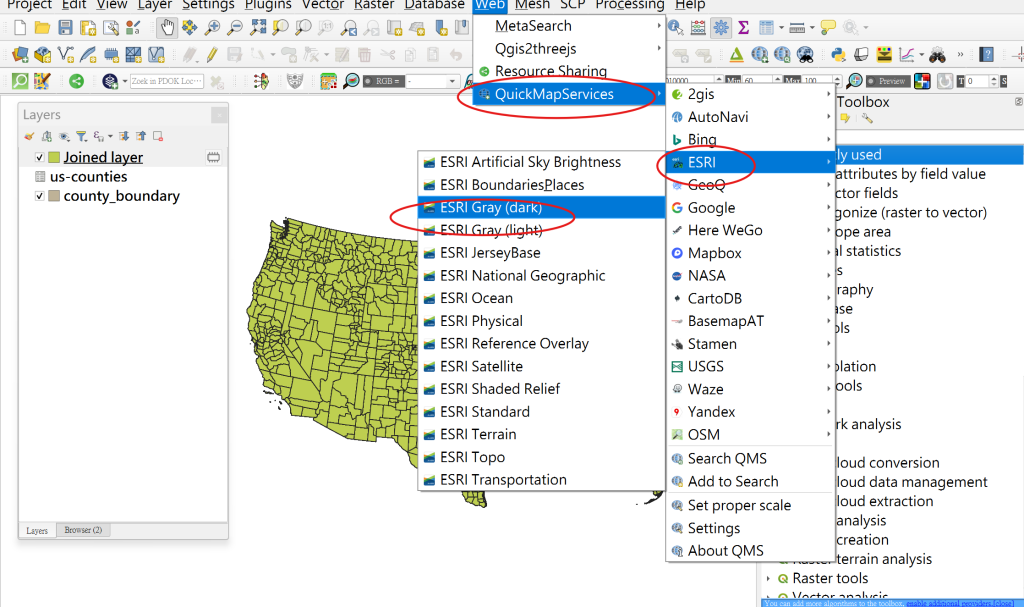Click enable additional providers link
The width and height of the screenshot is (1024, 607).
pos(948,602)
